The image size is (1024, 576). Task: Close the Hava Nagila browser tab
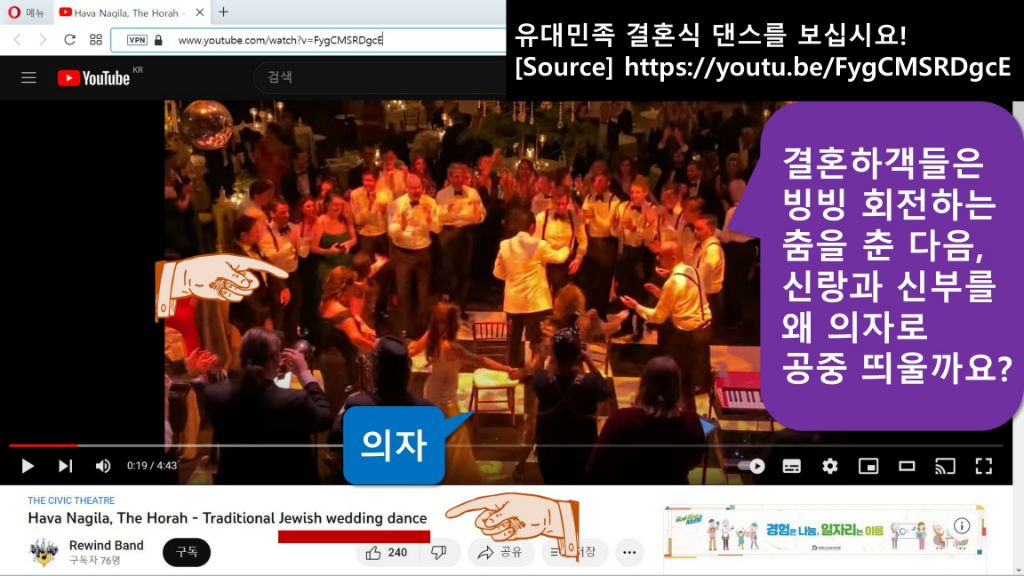click(x=200, y=12)
